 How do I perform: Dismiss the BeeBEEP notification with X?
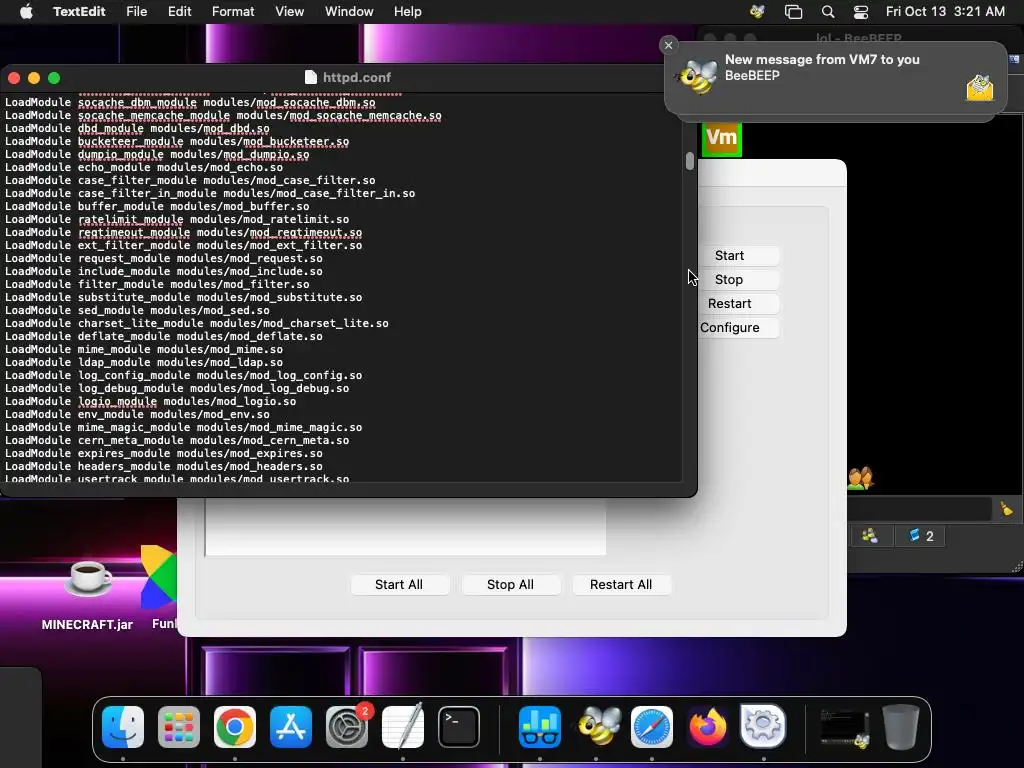coord(668,45)
